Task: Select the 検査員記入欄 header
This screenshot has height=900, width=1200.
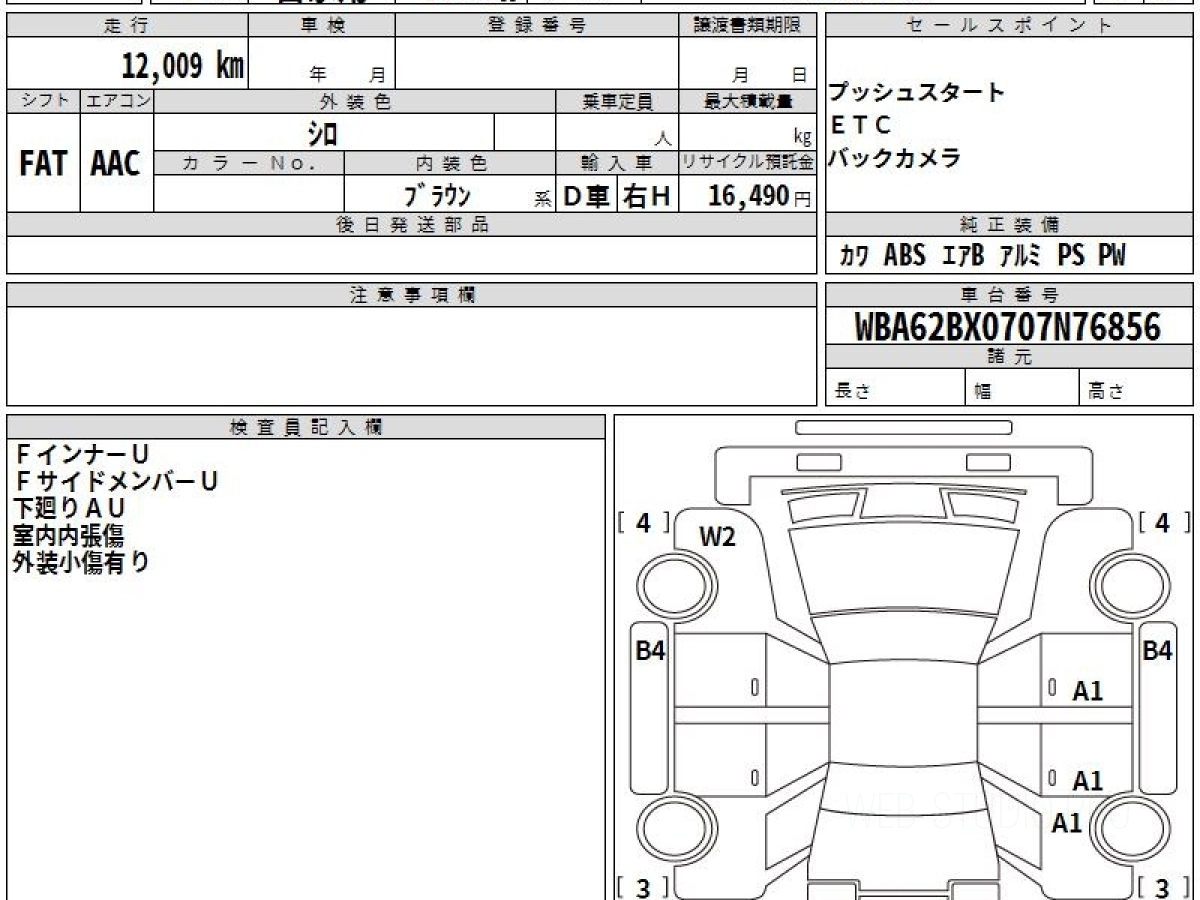Action: pyautogui.click(x=306, y=427)
